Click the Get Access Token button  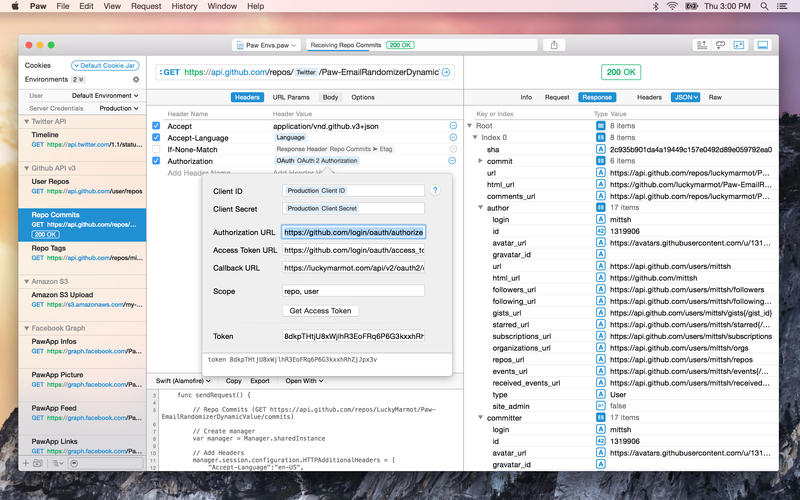320,311
